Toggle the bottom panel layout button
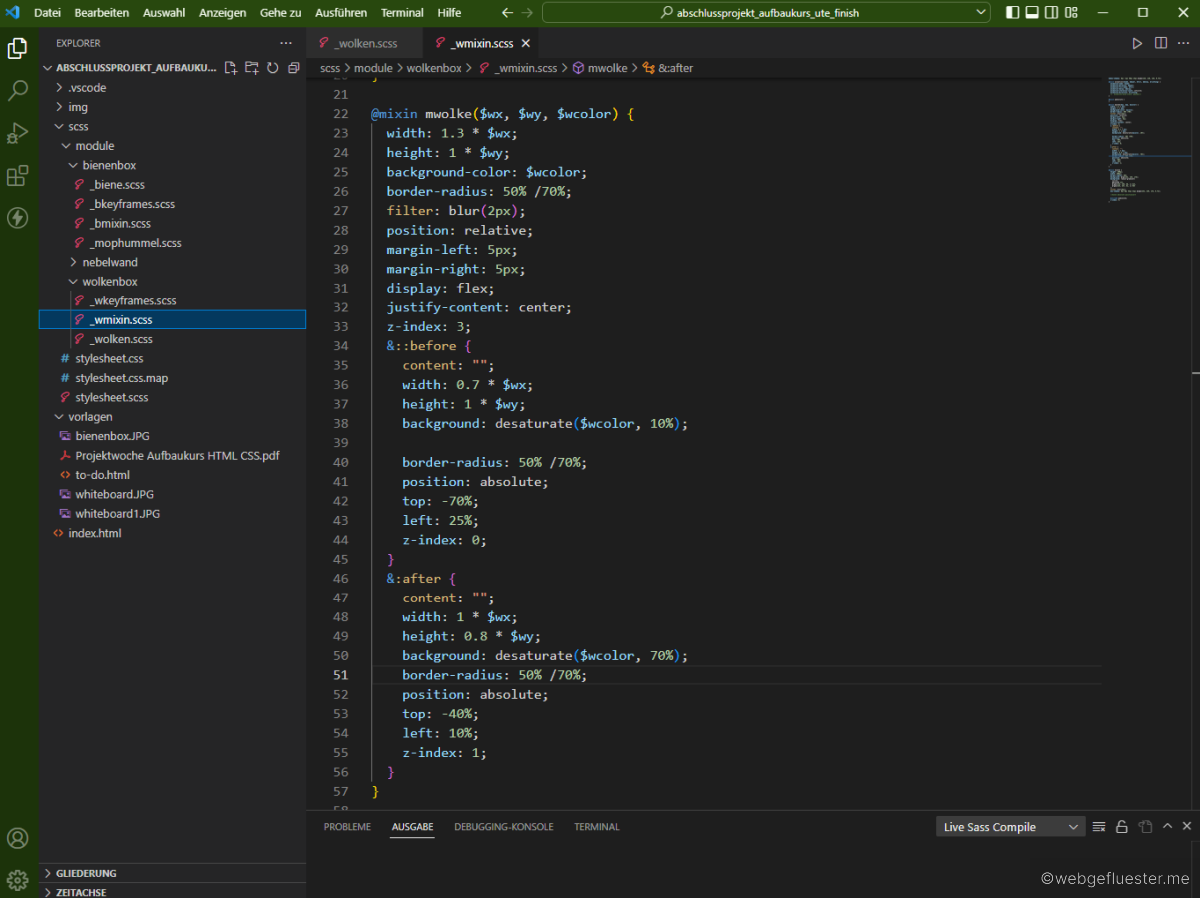Viewport: 1200px width, 898px height. pos(1031,13)
